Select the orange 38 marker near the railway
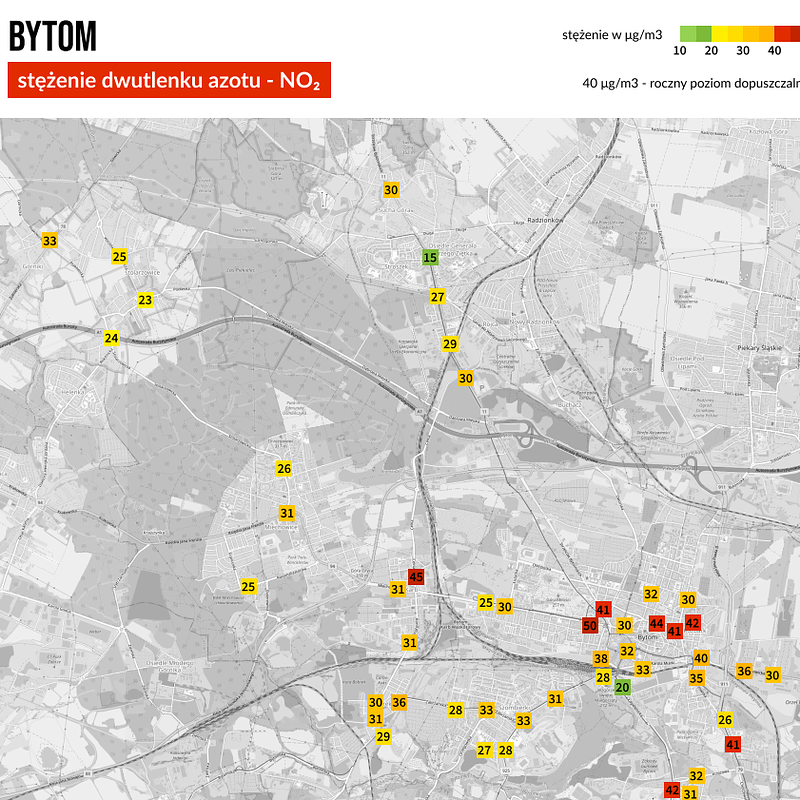This screenshot has height=800, width=800. coord(600,658)
